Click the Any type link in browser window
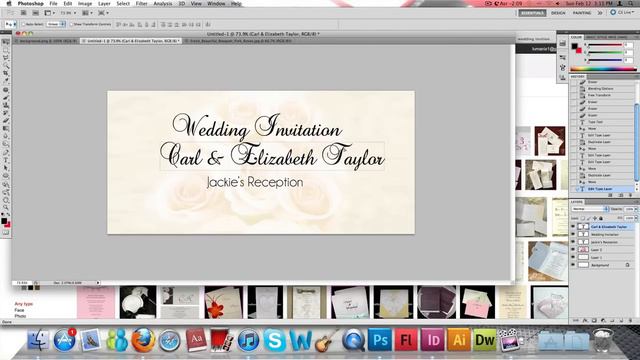Image resolution: width=640 pixels, height=360 pixels. (24, 304)
